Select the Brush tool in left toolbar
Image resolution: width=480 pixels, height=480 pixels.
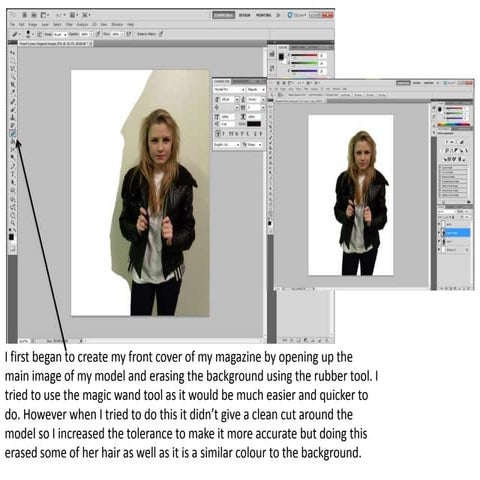12,109
